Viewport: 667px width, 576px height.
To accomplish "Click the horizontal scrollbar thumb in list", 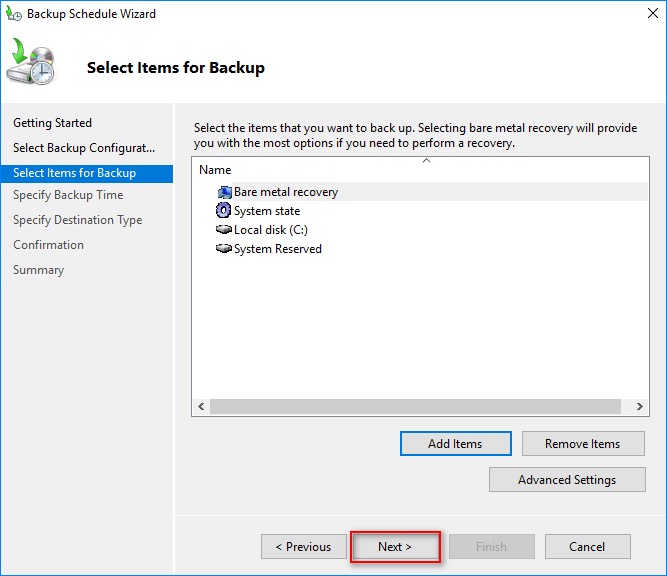I will (x=415, y=407).
